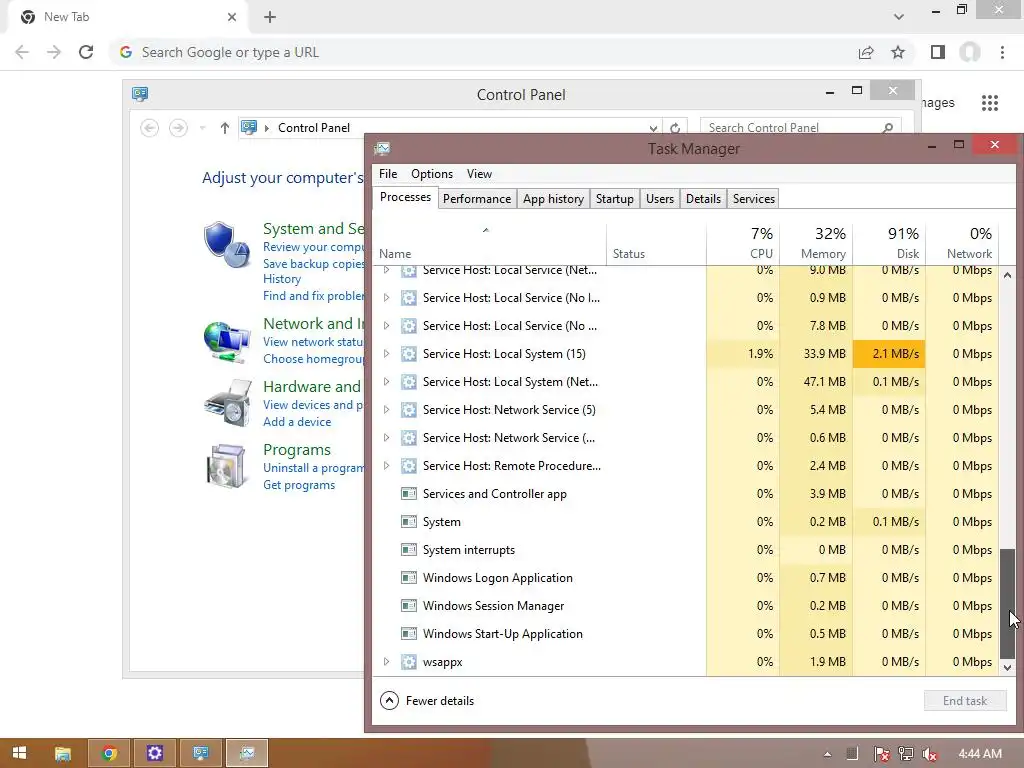Open Get programs link in Control Panel
This screenshot has height=768, width=1024.
[299, 485]
